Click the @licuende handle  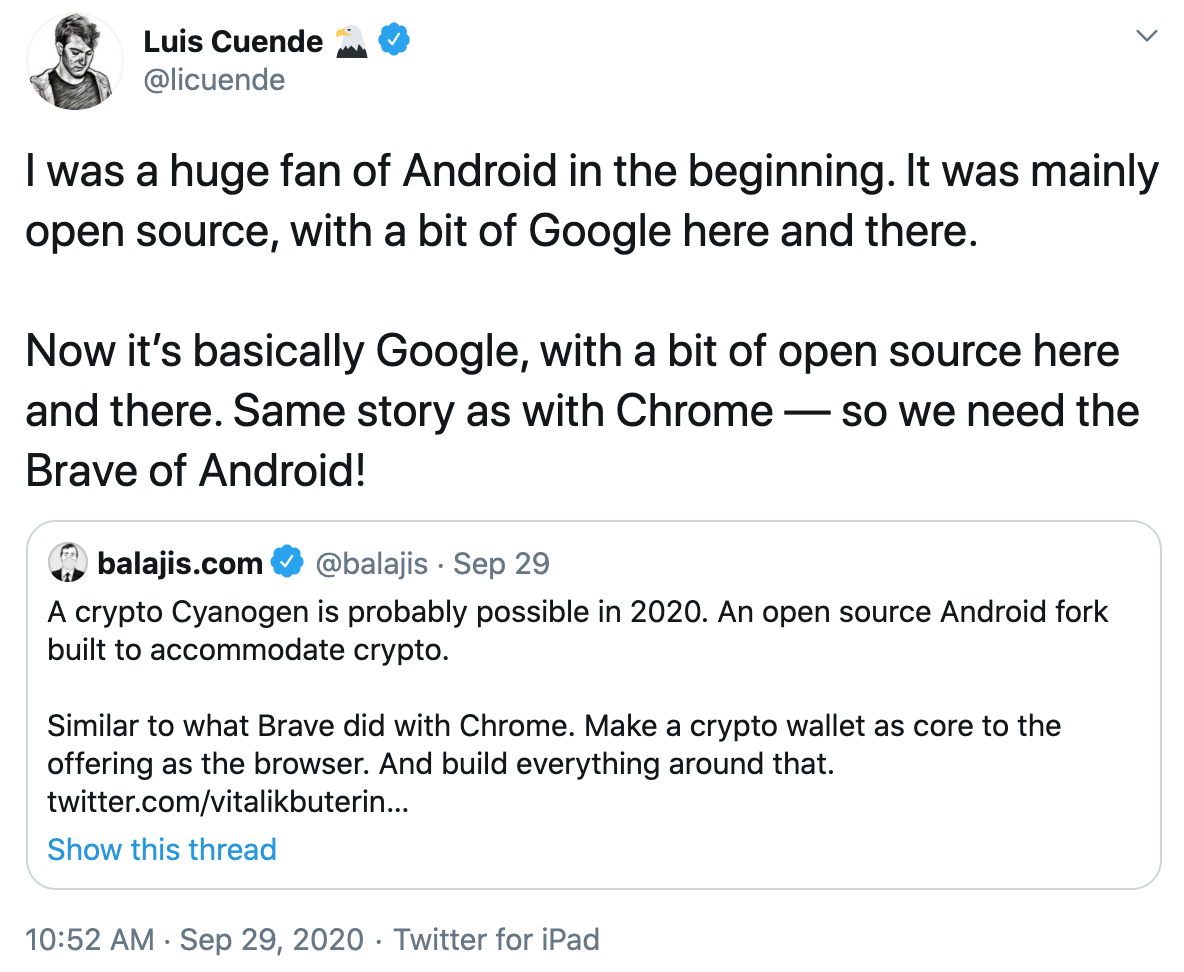tap(214, 79)
